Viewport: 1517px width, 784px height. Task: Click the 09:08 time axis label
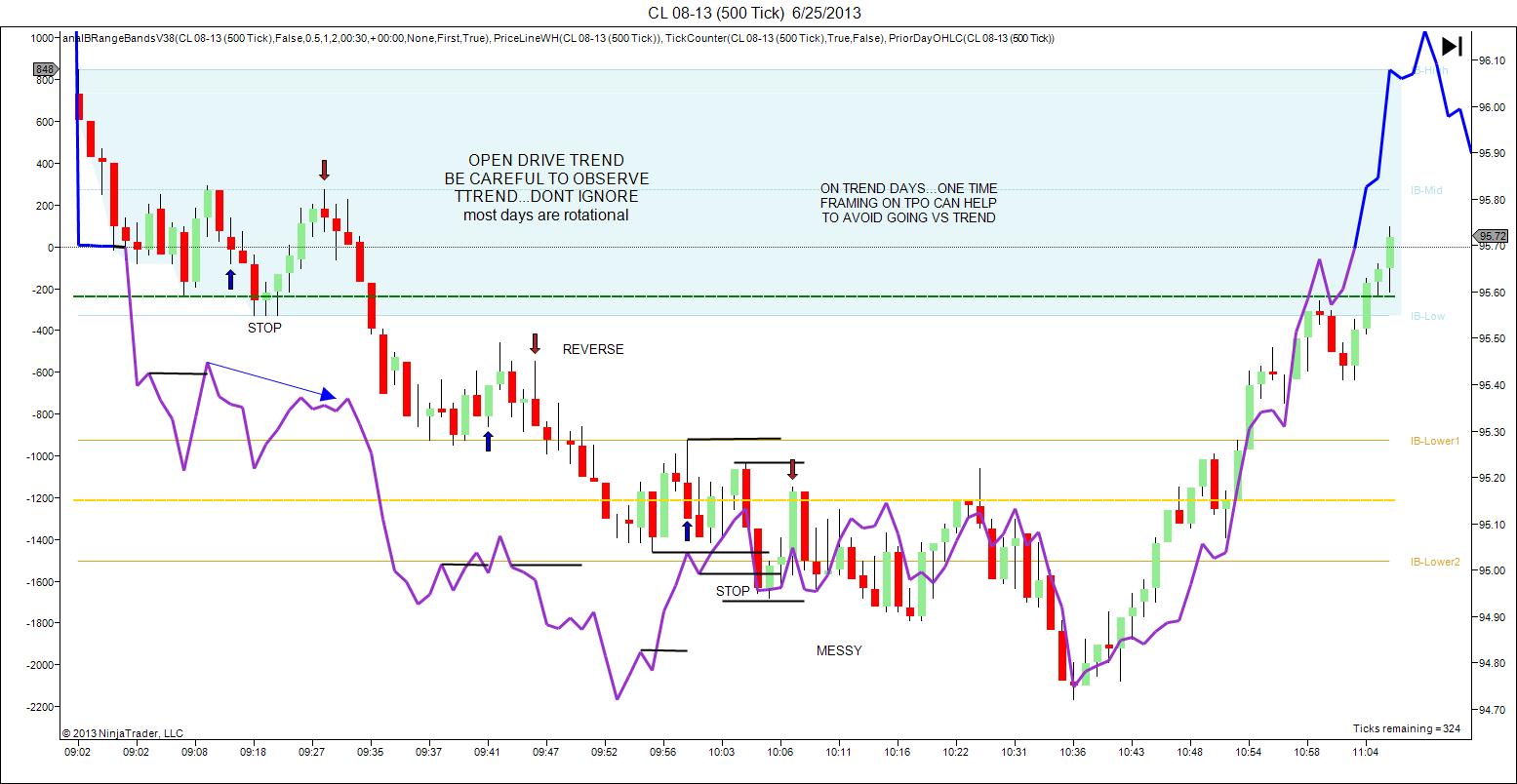tap(194, 752)
